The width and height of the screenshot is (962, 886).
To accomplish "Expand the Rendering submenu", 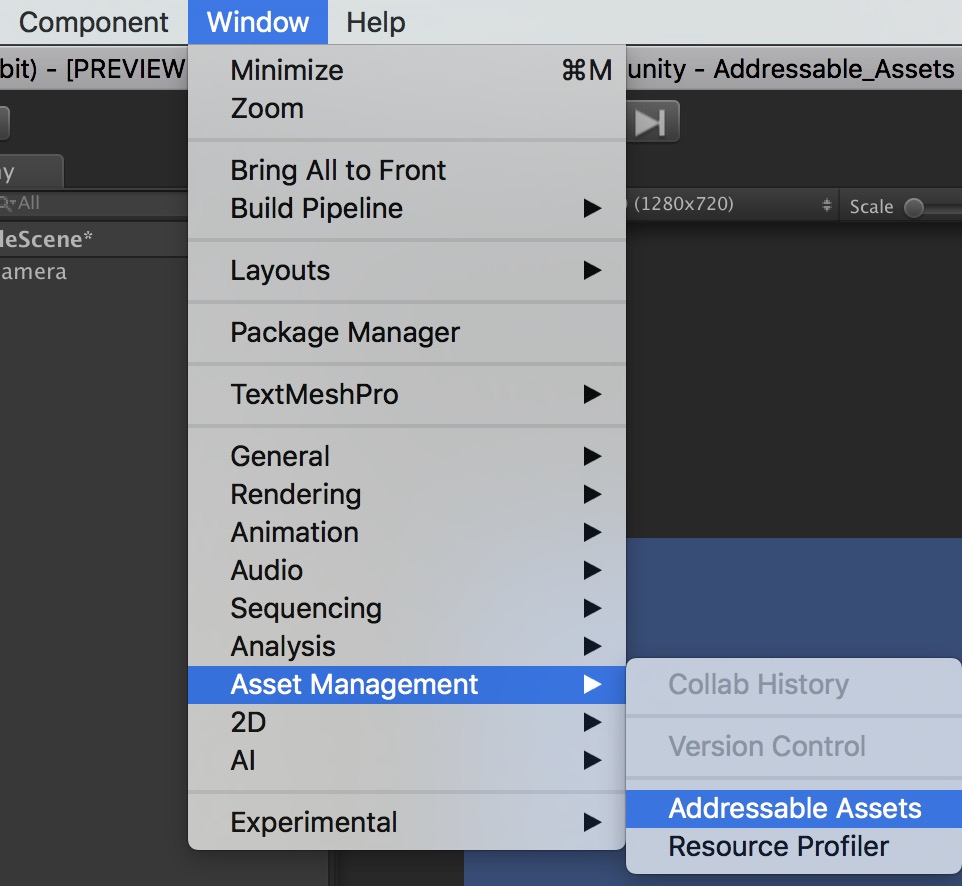I will point(295,494).
